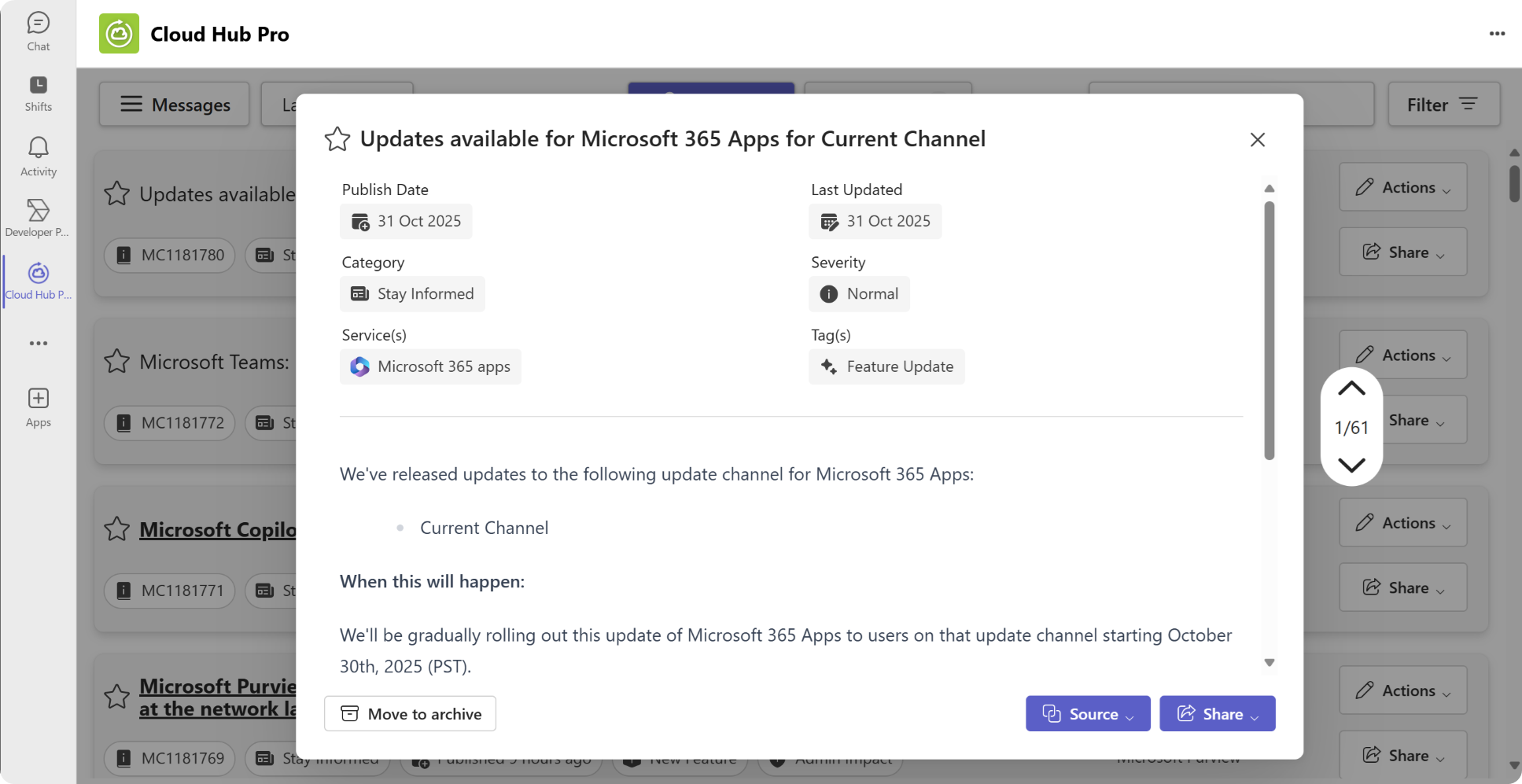Expand the topmost Actions dropdown
Image resolution: width=1522 pixels, height=784 pixels.
tap(1402, 187)
